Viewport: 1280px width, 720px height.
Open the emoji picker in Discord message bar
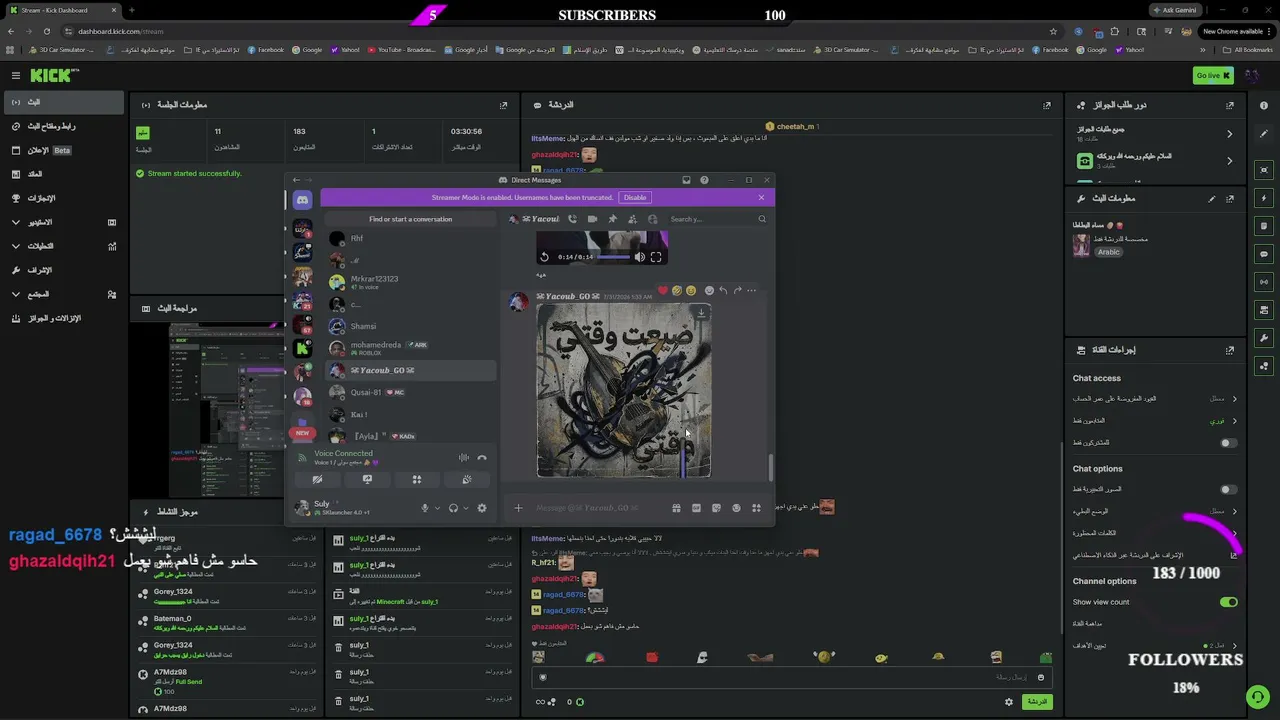click(736, 508)
